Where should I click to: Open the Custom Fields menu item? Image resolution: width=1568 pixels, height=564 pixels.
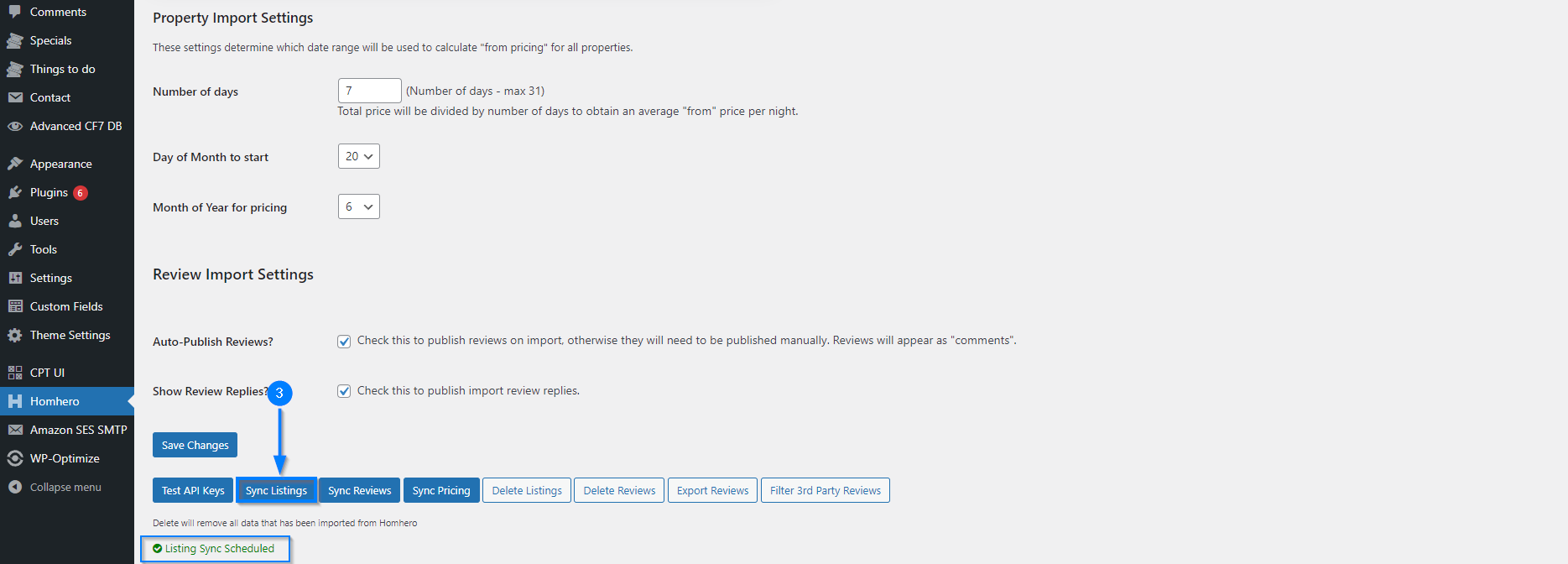click(x=66, y=306)
